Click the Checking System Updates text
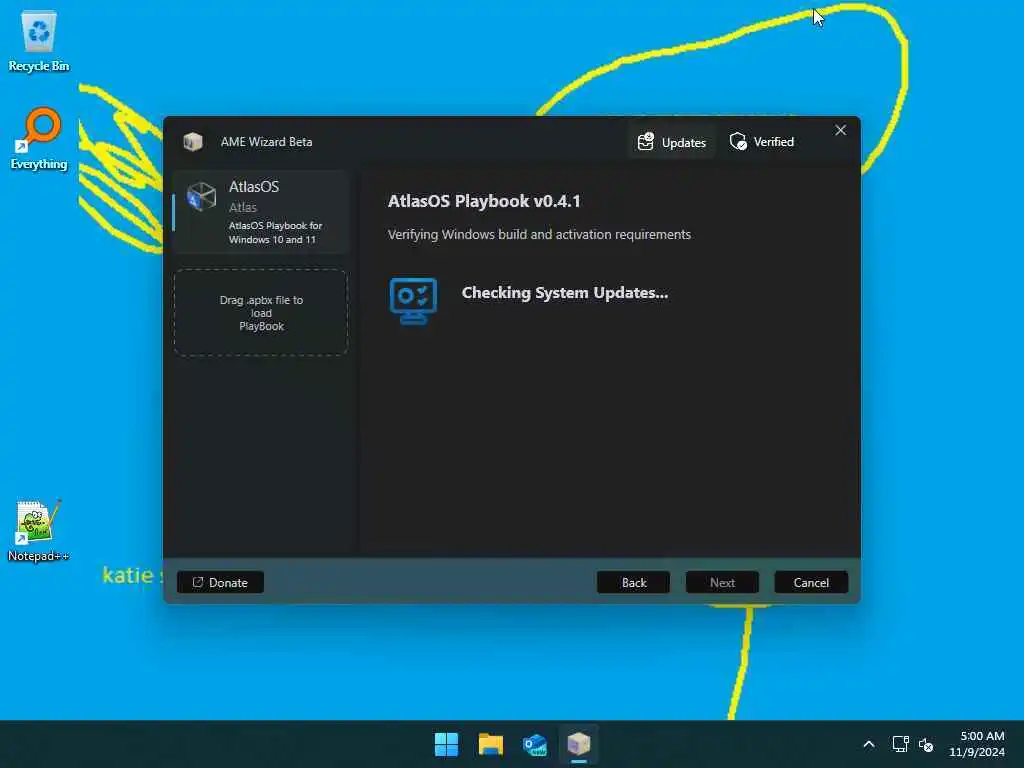 pos(565,293)
